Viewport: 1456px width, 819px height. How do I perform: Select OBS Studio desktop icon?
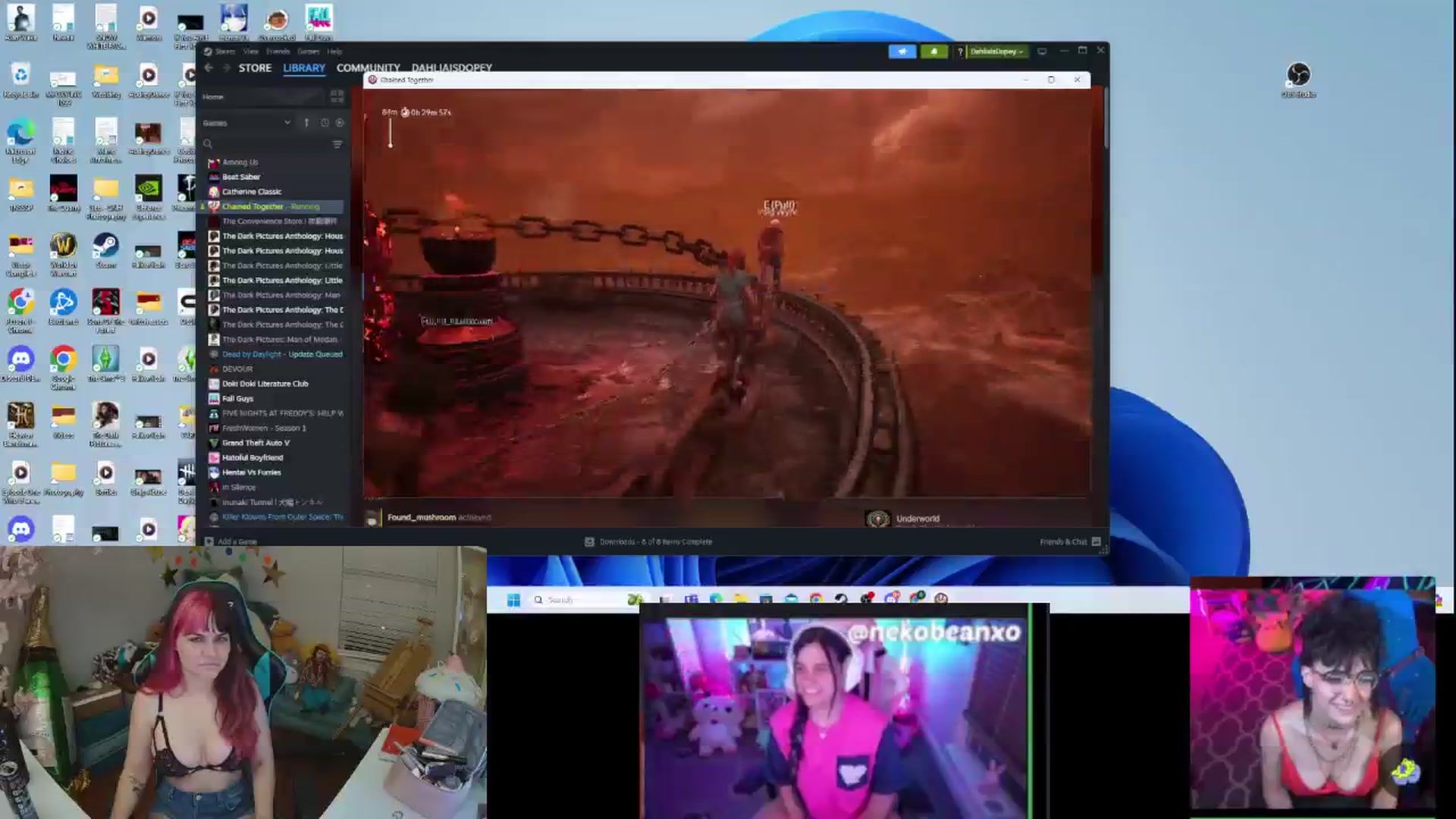[1298, 80]
